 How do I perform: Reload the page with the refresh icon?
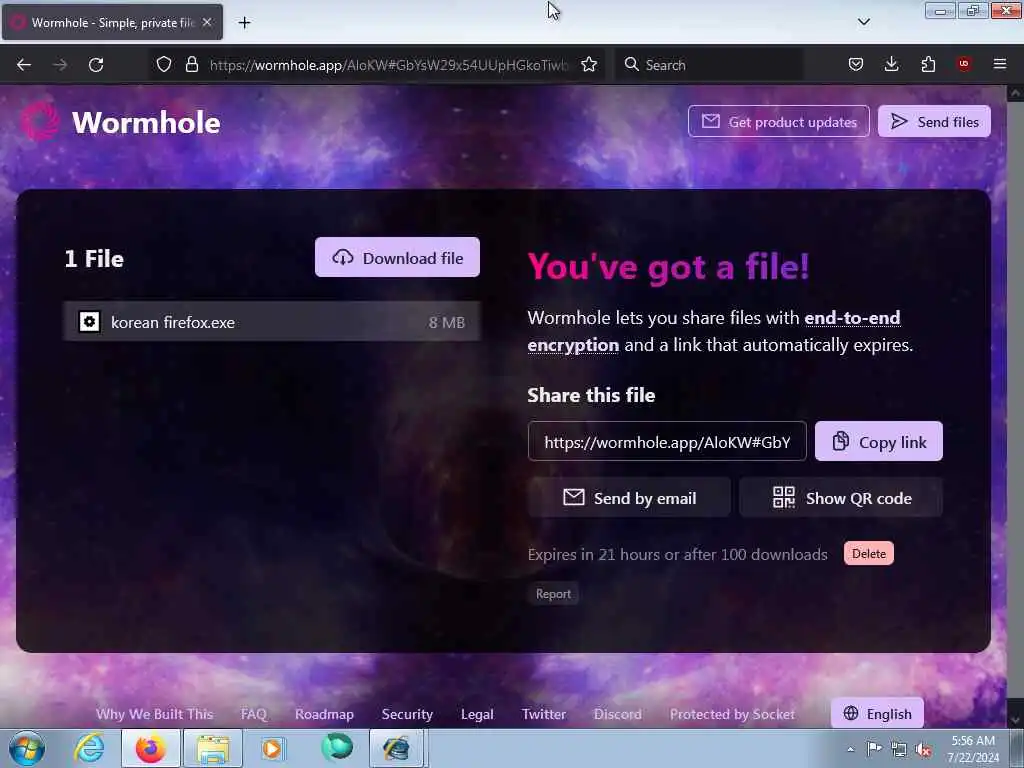tap(96, 65)
